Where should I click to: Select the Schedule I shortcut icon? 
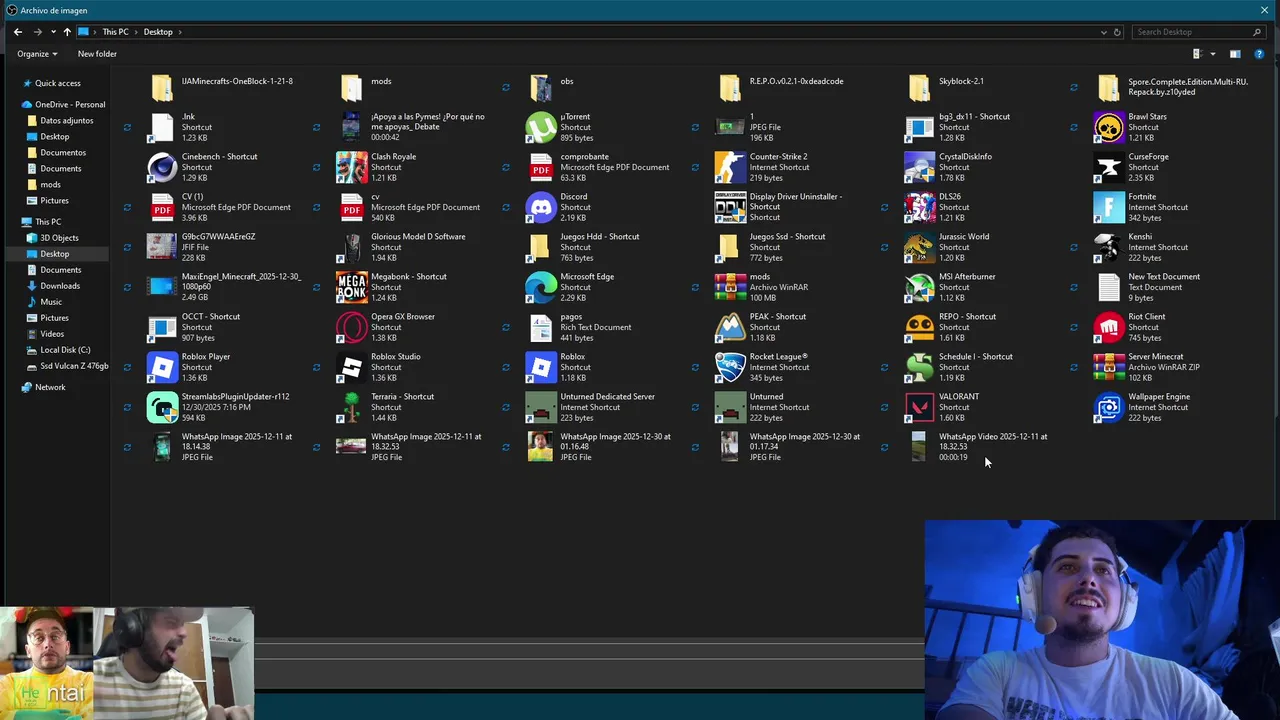[919, 367]
